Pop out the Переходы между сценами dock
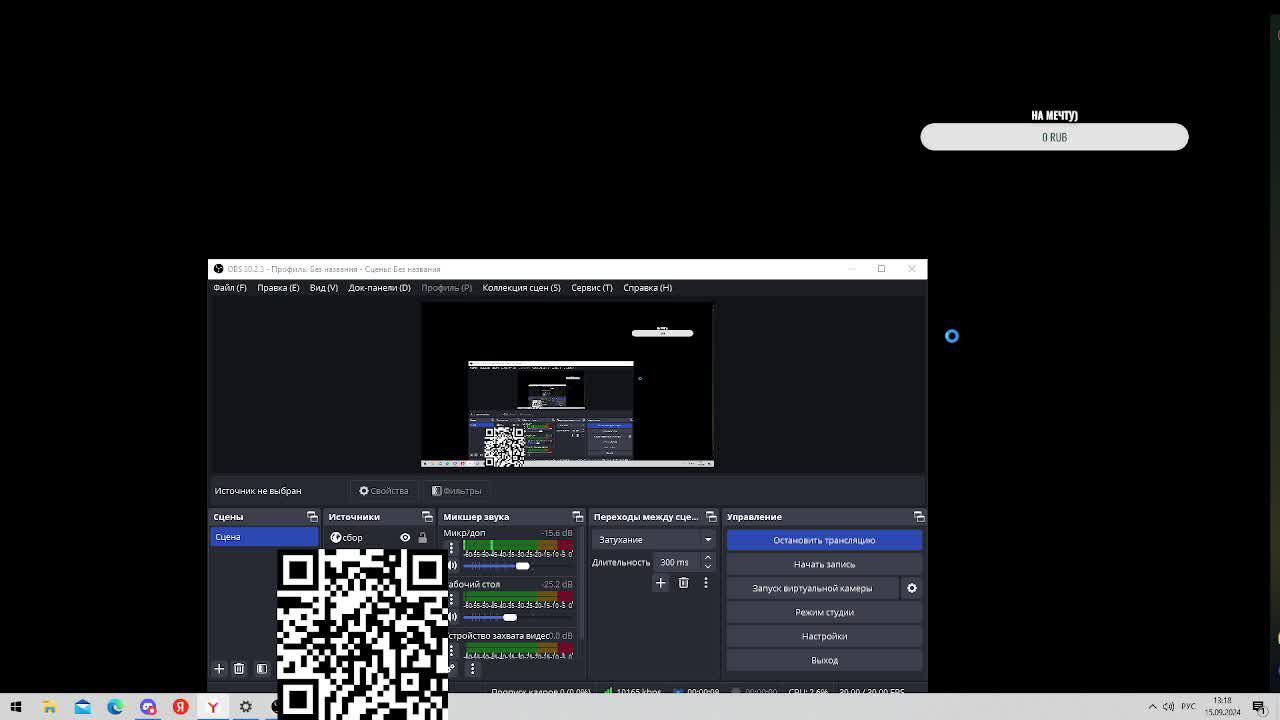 [x=711, y=517]
